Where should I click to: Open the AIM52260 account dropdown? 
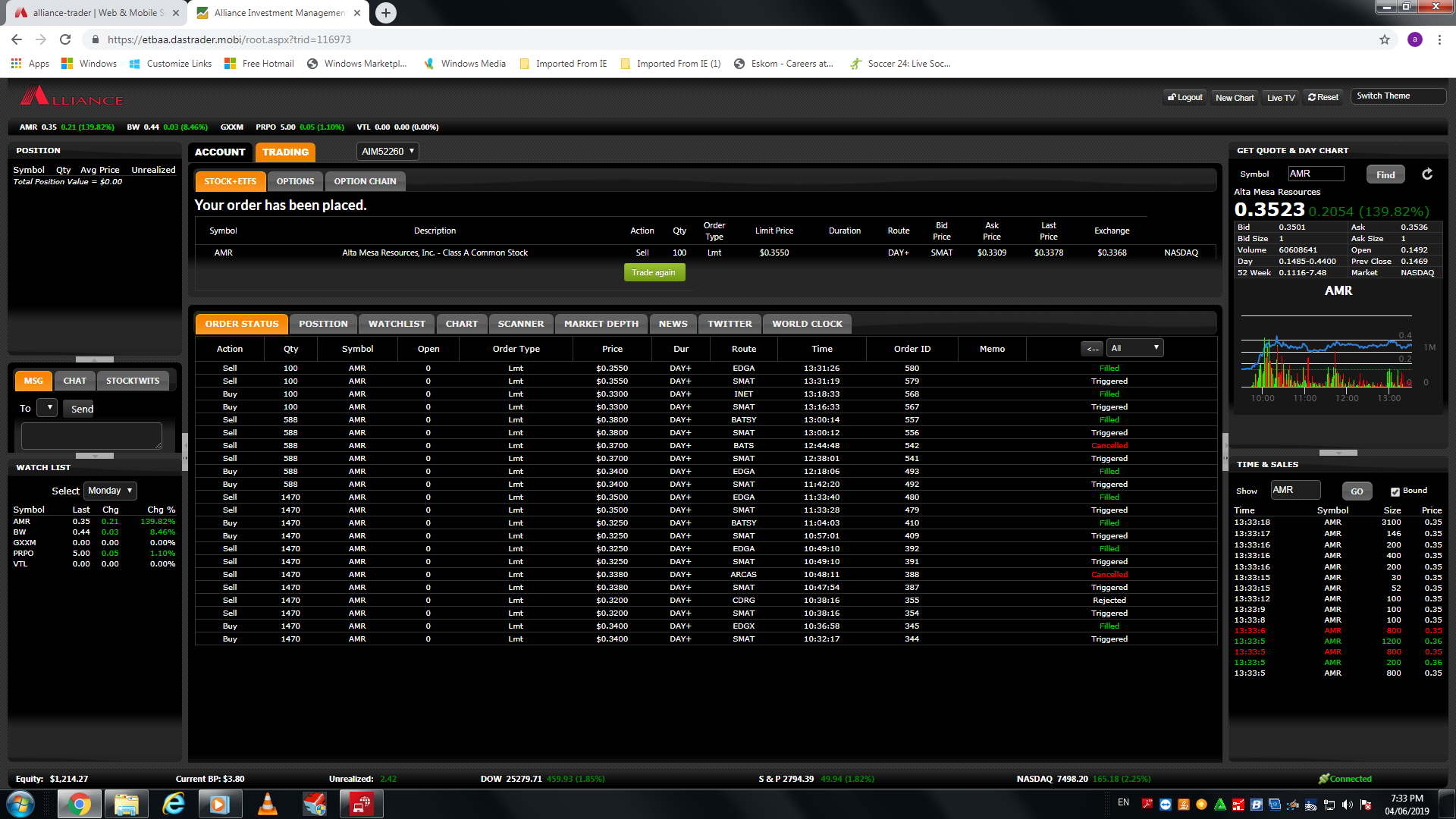click(388, 152)
